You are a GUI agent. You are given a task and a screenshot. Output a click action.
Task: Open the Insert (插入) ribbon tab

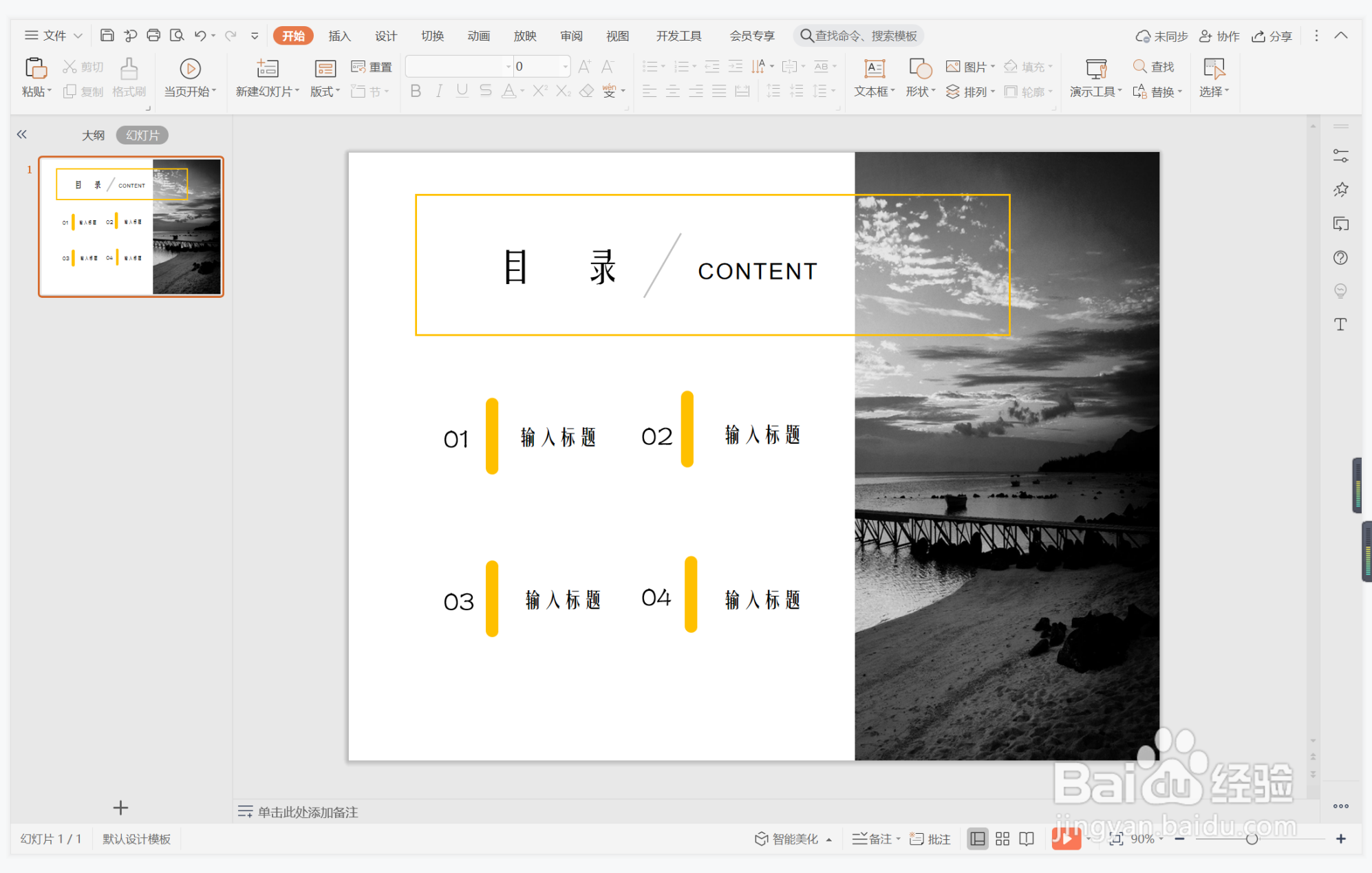point(339,36)
